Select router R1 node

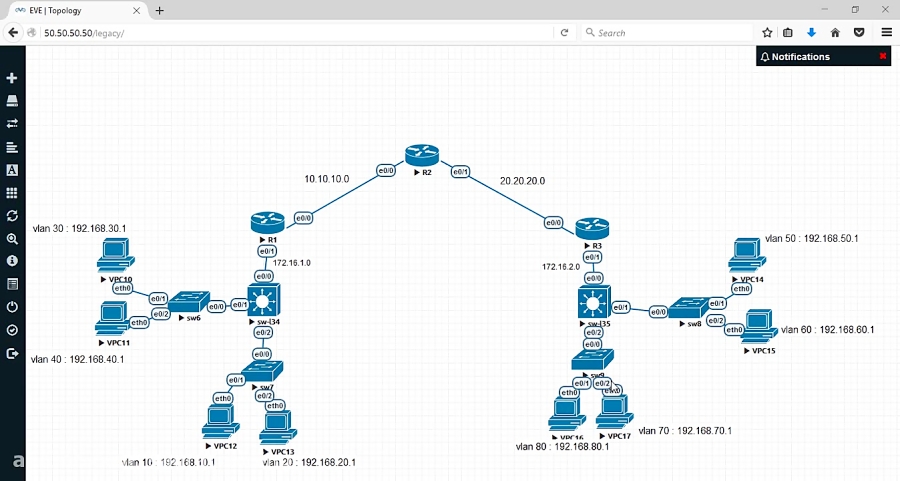(267, 223)
